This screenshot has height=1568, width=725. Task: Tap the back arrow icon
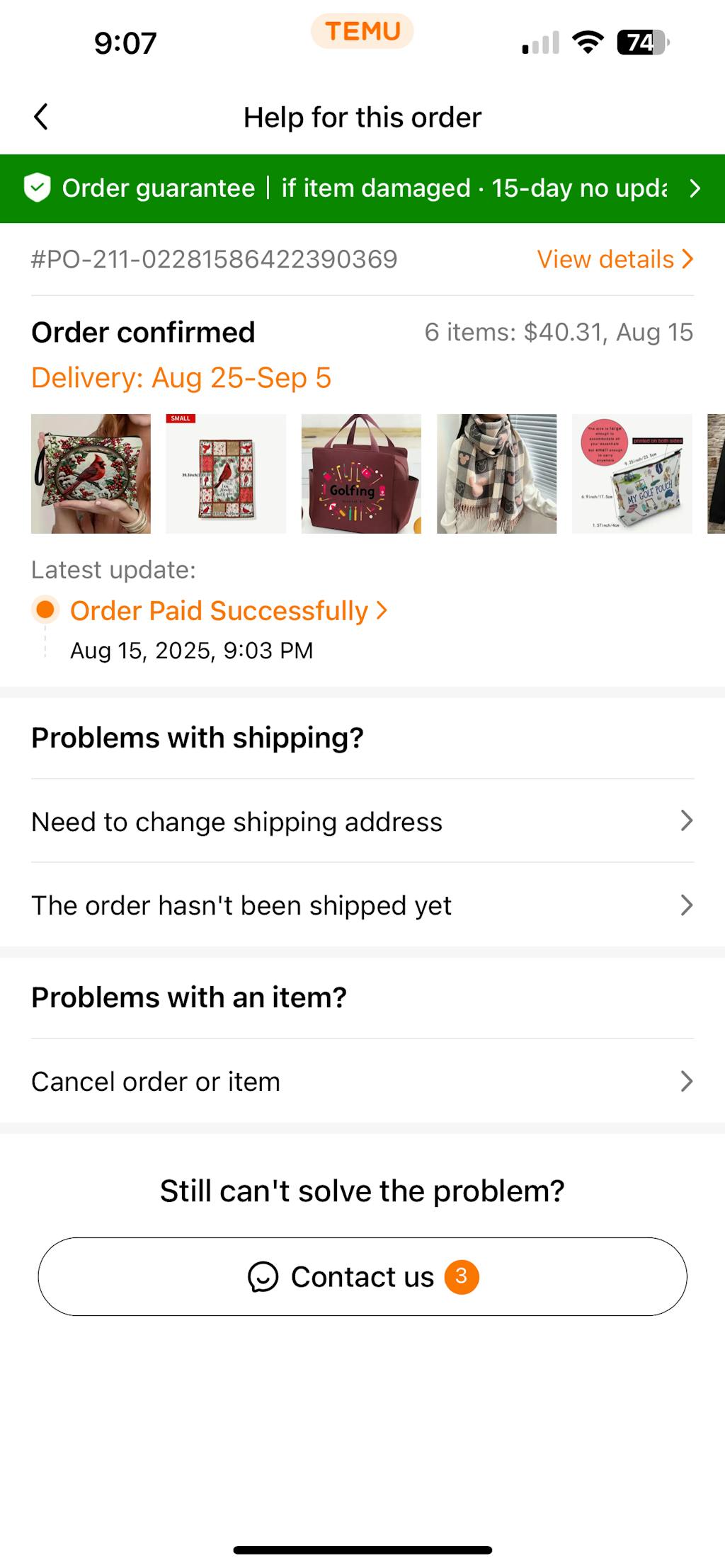(41, 117)
